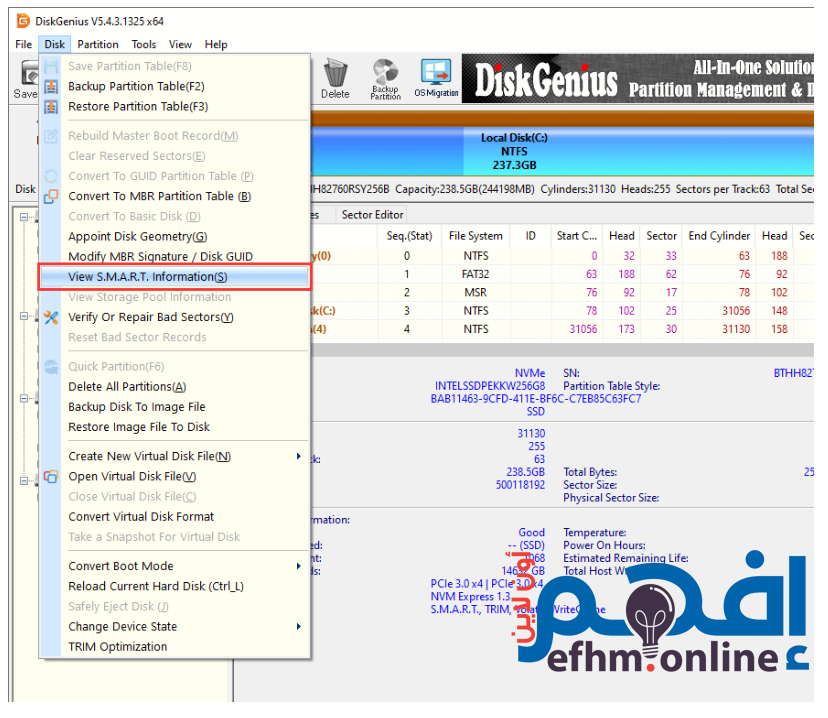
Task: Click the Backup Partition Table icon
Action: (x=51, y=86)
